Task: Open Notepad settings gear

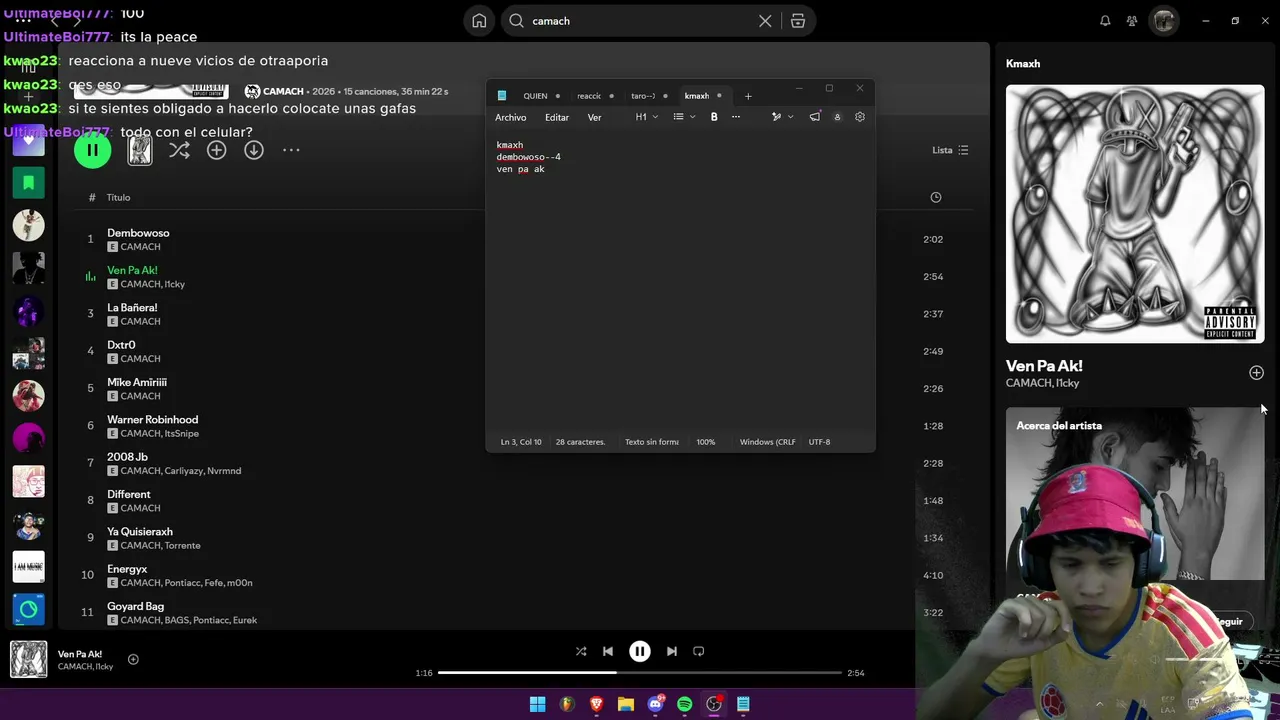Action: pyautogui.click(x=859, y=117)
